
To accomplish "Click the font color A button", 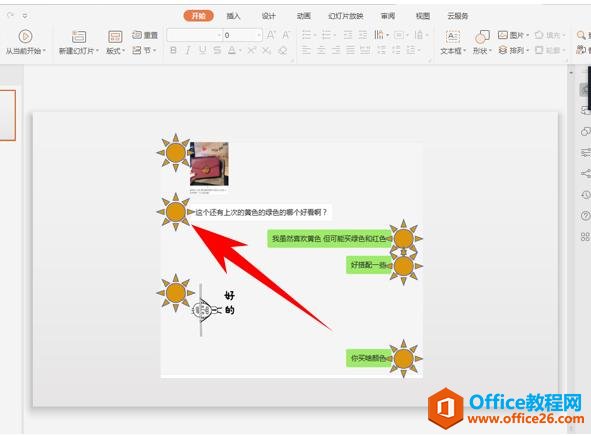I will click(x=232, y=50).
